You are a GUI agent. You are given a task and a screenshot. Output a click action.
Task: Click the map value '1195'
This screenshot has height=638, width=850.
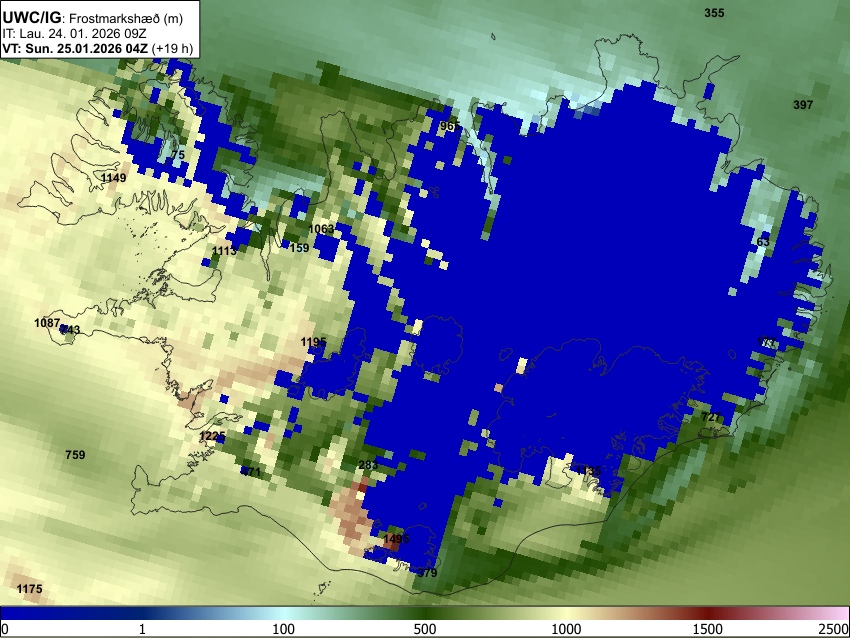pos(313,342)
